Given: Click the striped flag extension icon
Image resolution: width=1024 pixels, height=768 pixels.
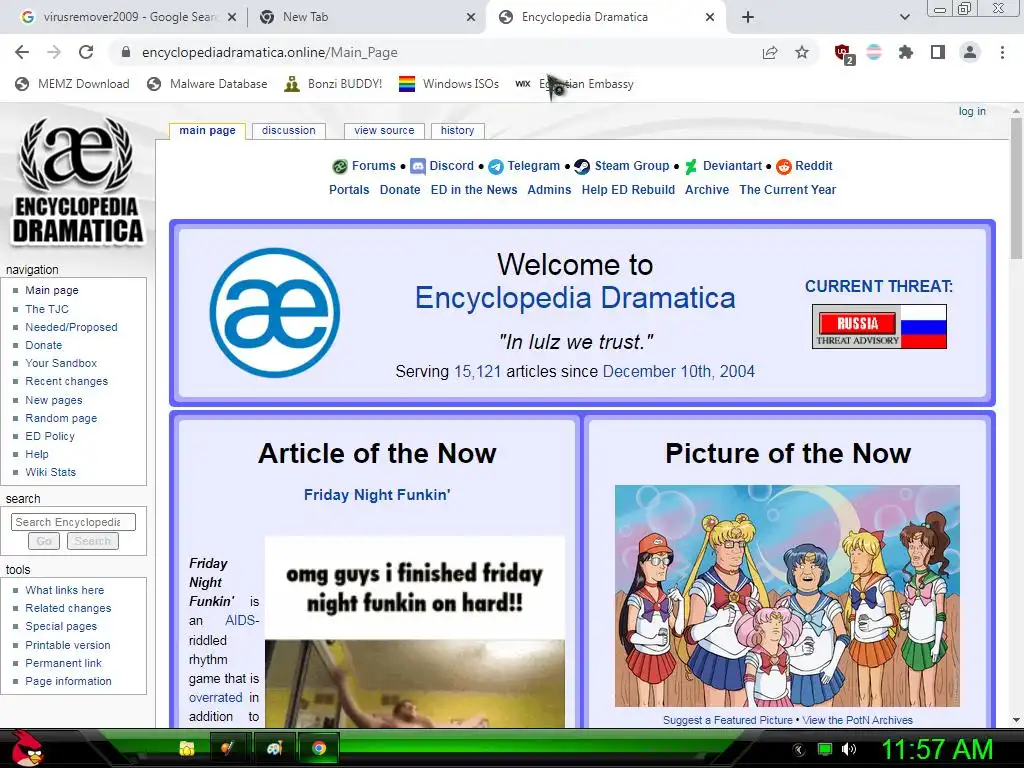Looking at the screenshot, I should click(x=874, y=52).
